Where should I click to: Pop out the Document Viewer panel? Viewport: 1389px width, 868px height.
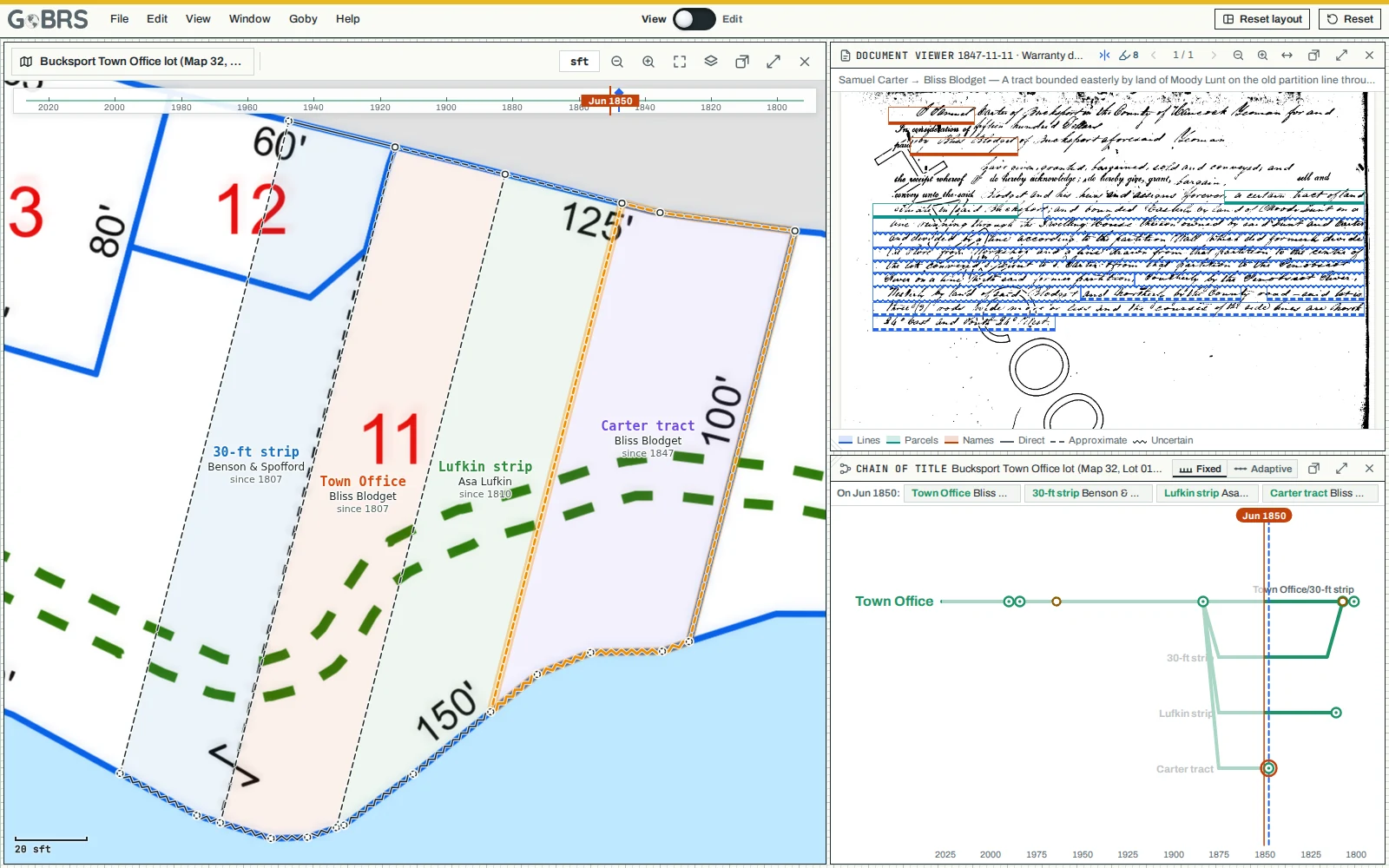click(1314, 56)
